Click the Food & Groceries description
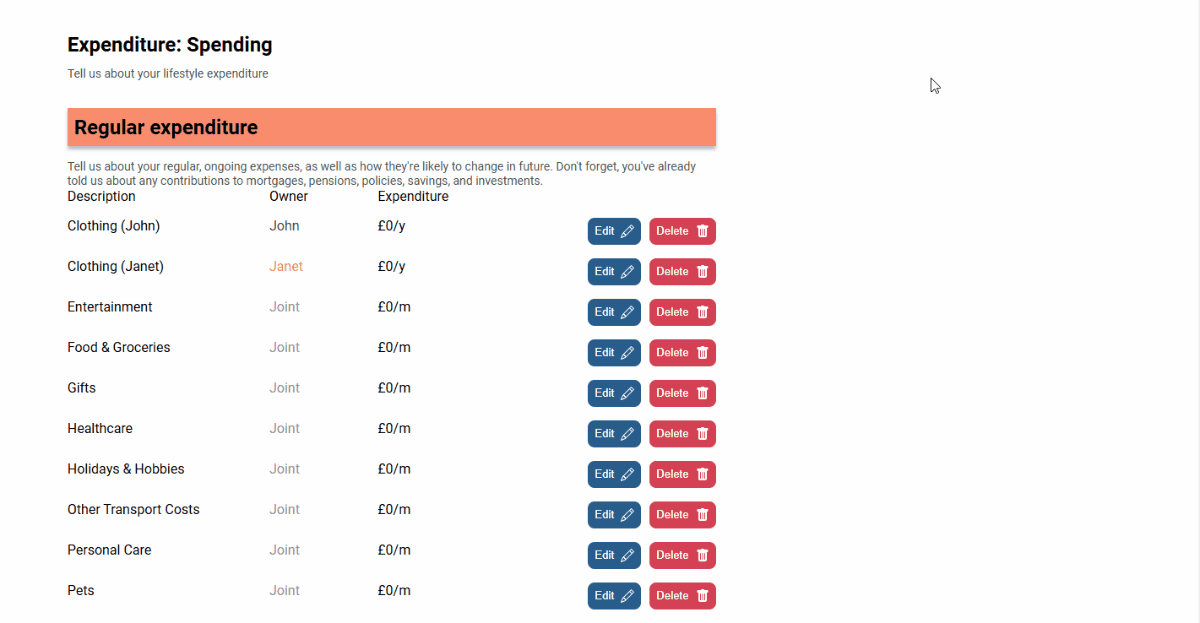The width and height of the screenshot is (1200, 623). point(119,348)
